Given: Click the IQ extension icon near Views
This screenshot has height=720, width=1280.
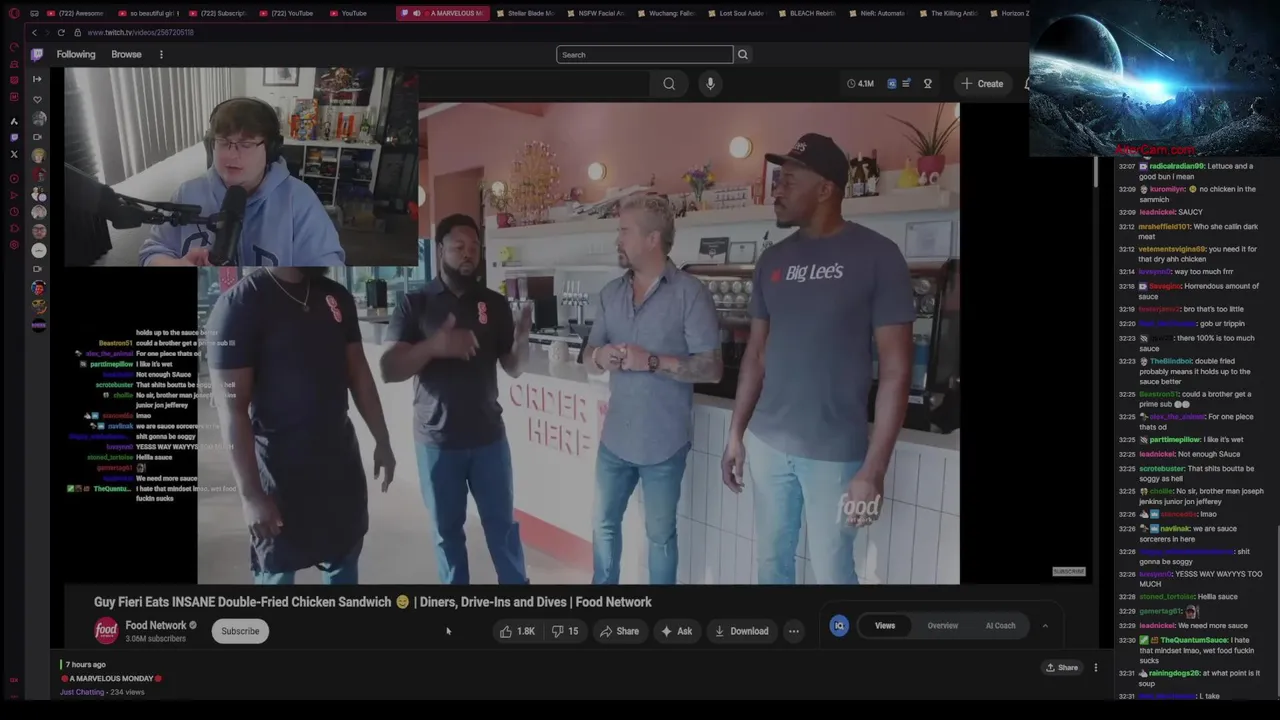Looking at the screenshot, I should click(839, 626).
